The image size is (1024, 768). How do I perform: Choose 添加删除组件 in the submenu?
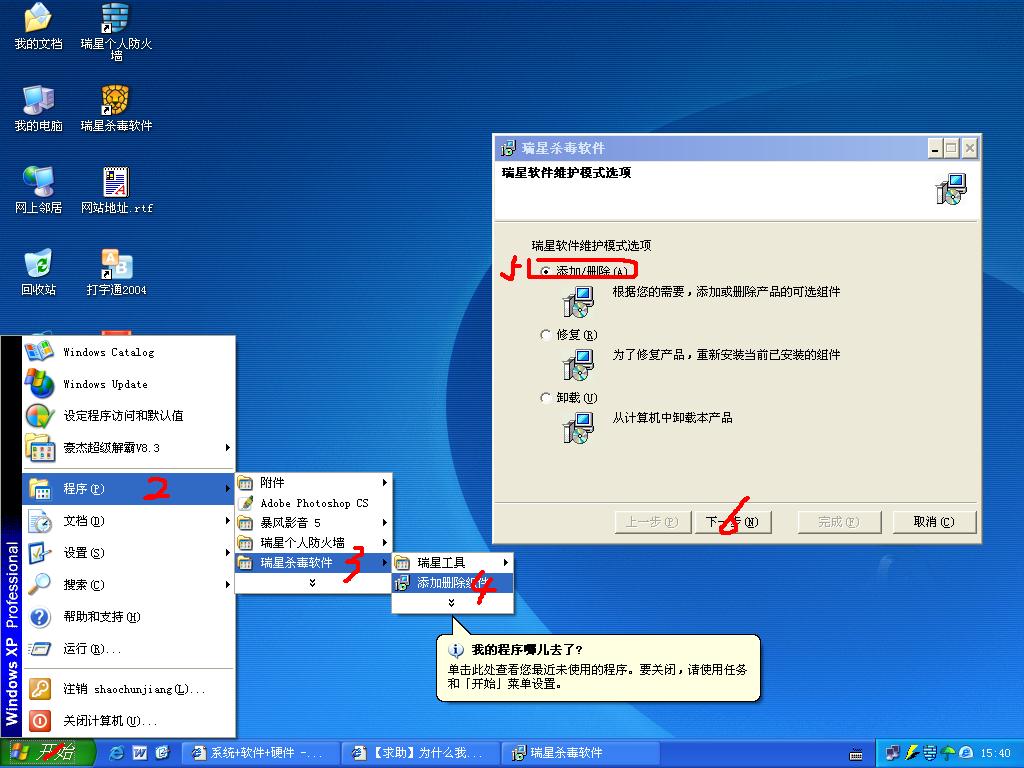click(x=453, y=583)
